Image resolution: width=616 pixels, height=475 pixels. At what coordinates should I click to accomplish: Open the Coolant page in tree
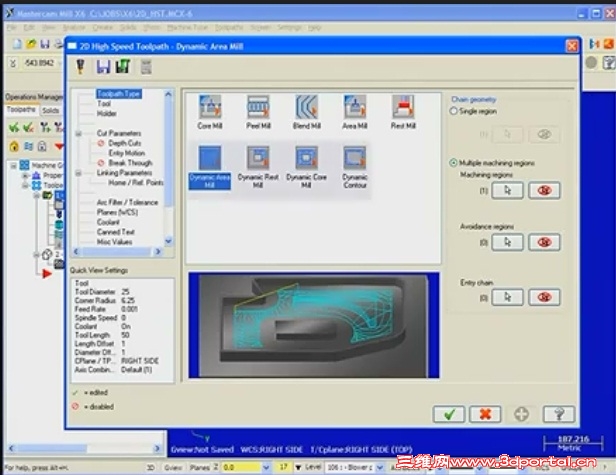pos(108,222)
